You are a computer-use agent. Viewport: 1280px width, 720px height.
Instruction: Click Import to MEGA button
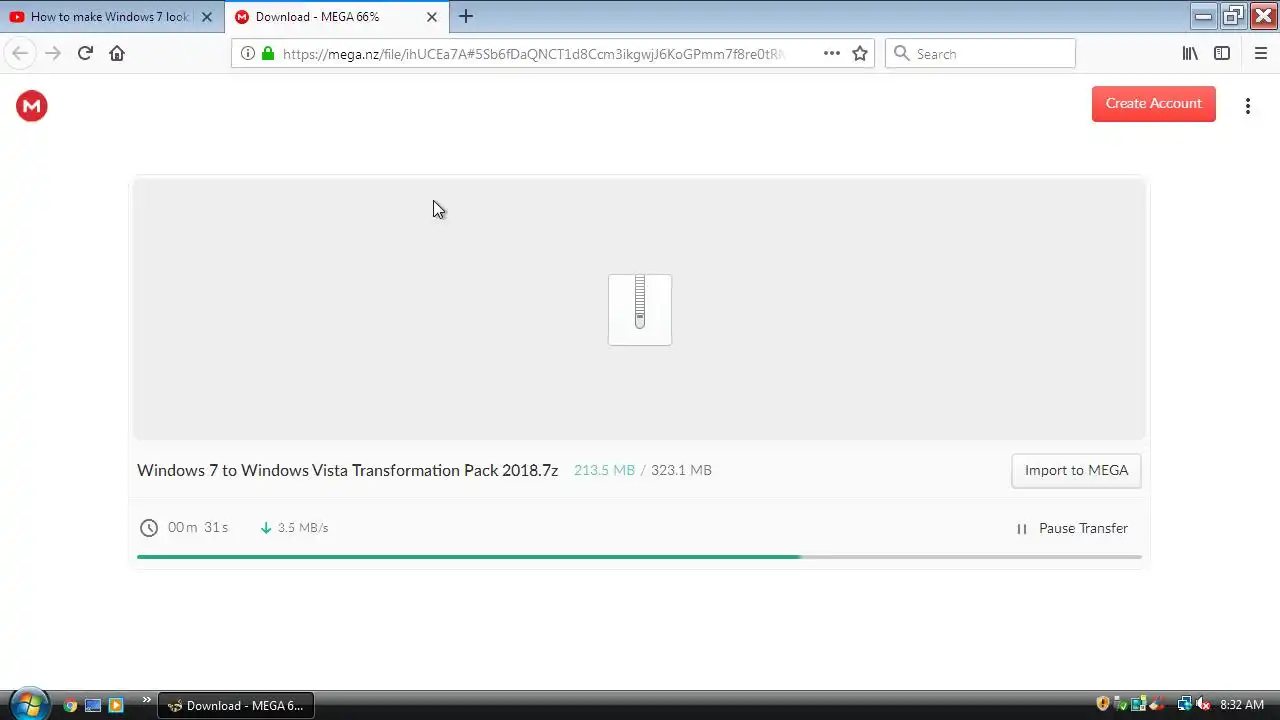(1076, 470)
